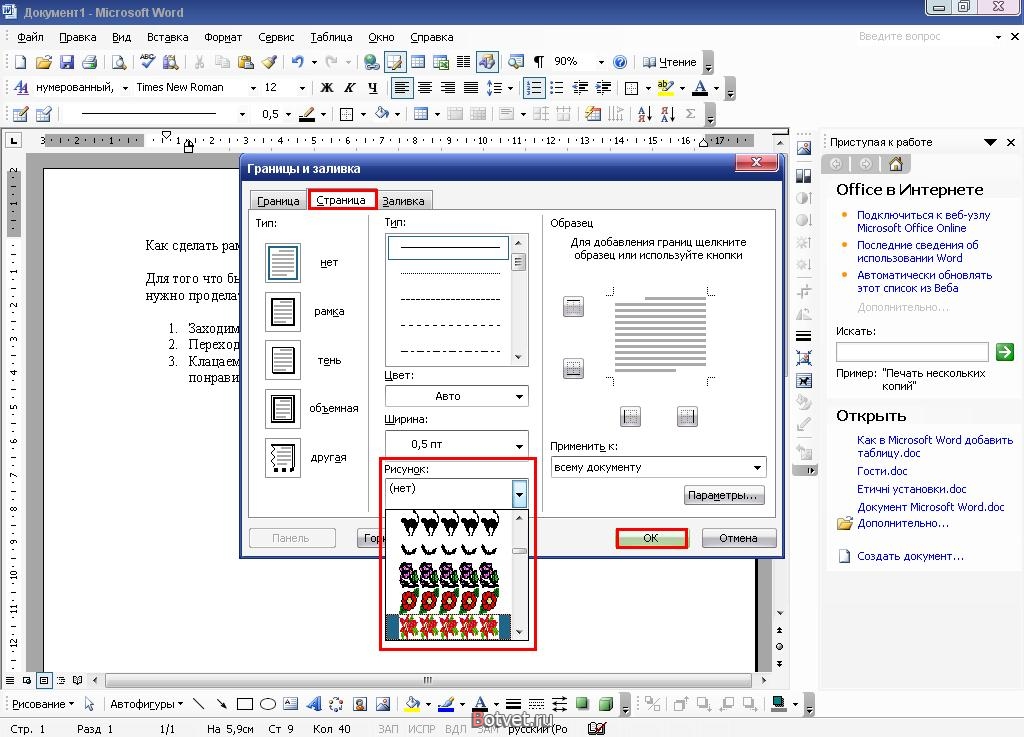Select the 'объемная' border type option
Screen dimensions: 1024x737
click(283, 409)
